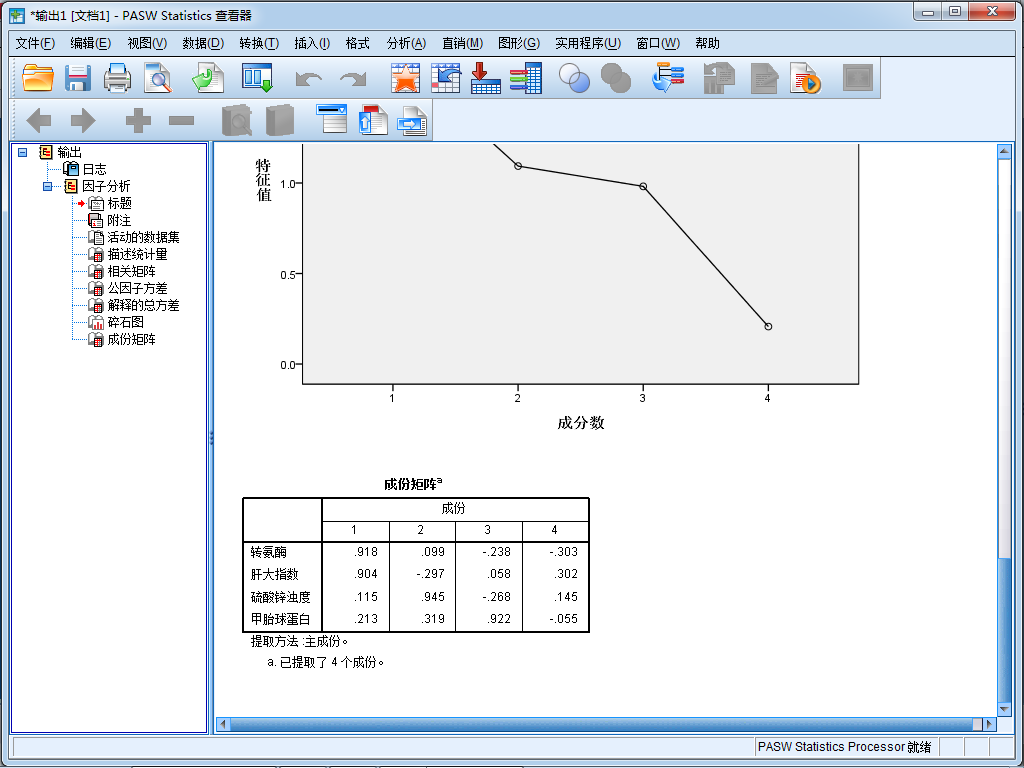Open the 窗口(W) menu
1024x768 pixels.
coord(658,43)
